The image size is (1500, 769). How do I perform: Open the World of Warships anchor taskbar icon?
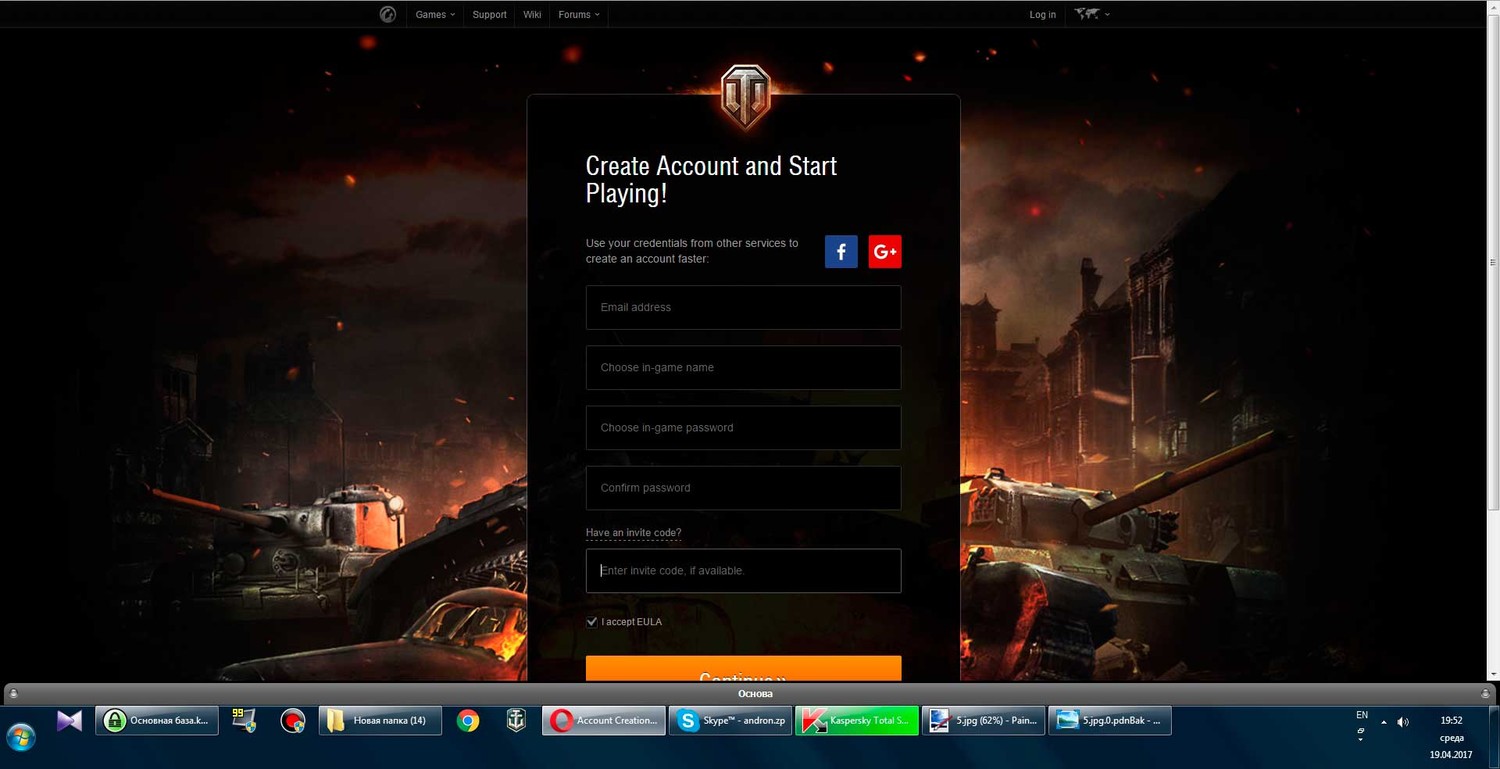tap(516, 721)
